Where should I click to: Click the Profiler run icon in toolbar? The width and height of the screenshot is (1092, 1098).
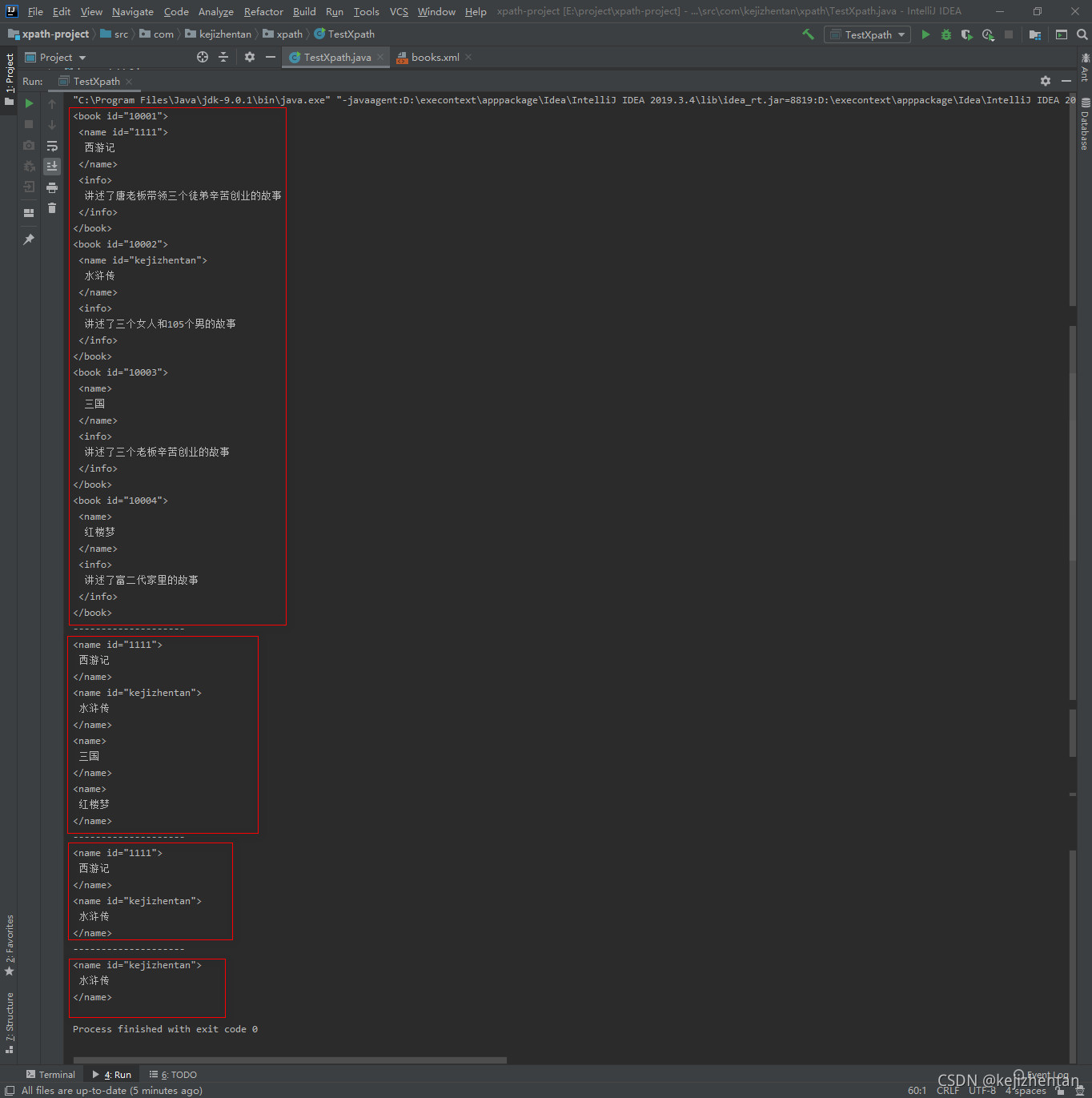tap(989, 34)
